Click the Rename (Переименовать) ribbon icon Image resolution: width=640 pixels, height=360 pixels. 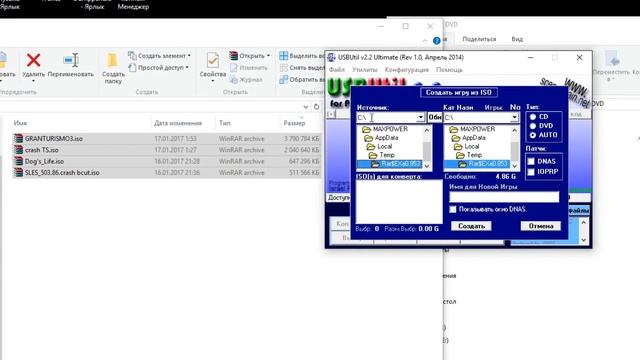[71, 60]
